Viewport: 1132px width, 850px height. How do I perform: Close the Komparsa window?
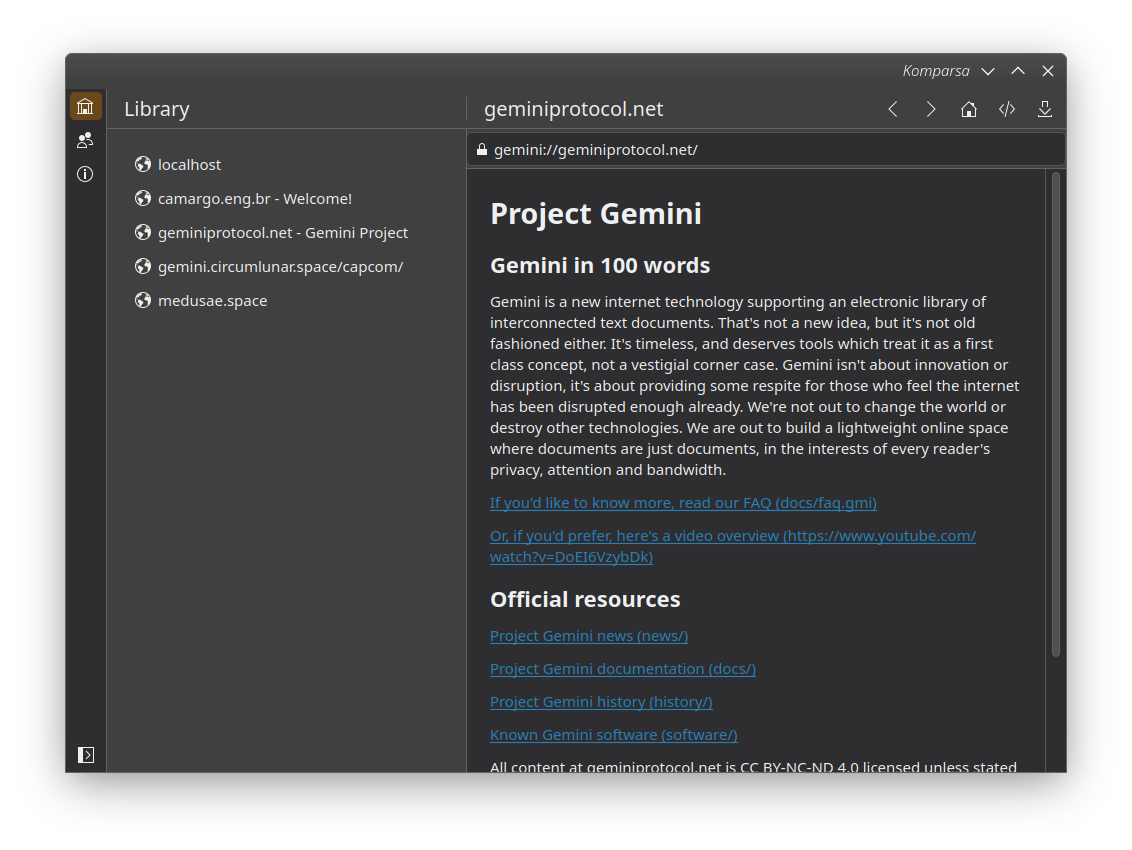pyautogui.click(x=1048, y=71)
